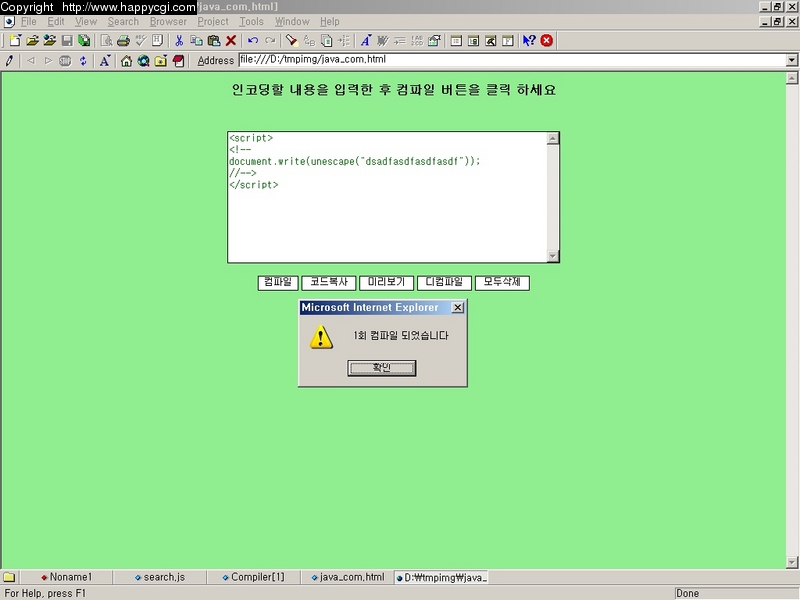800x600 pixels.
Task: Click the browser Home icon
Action: [126, 61]
